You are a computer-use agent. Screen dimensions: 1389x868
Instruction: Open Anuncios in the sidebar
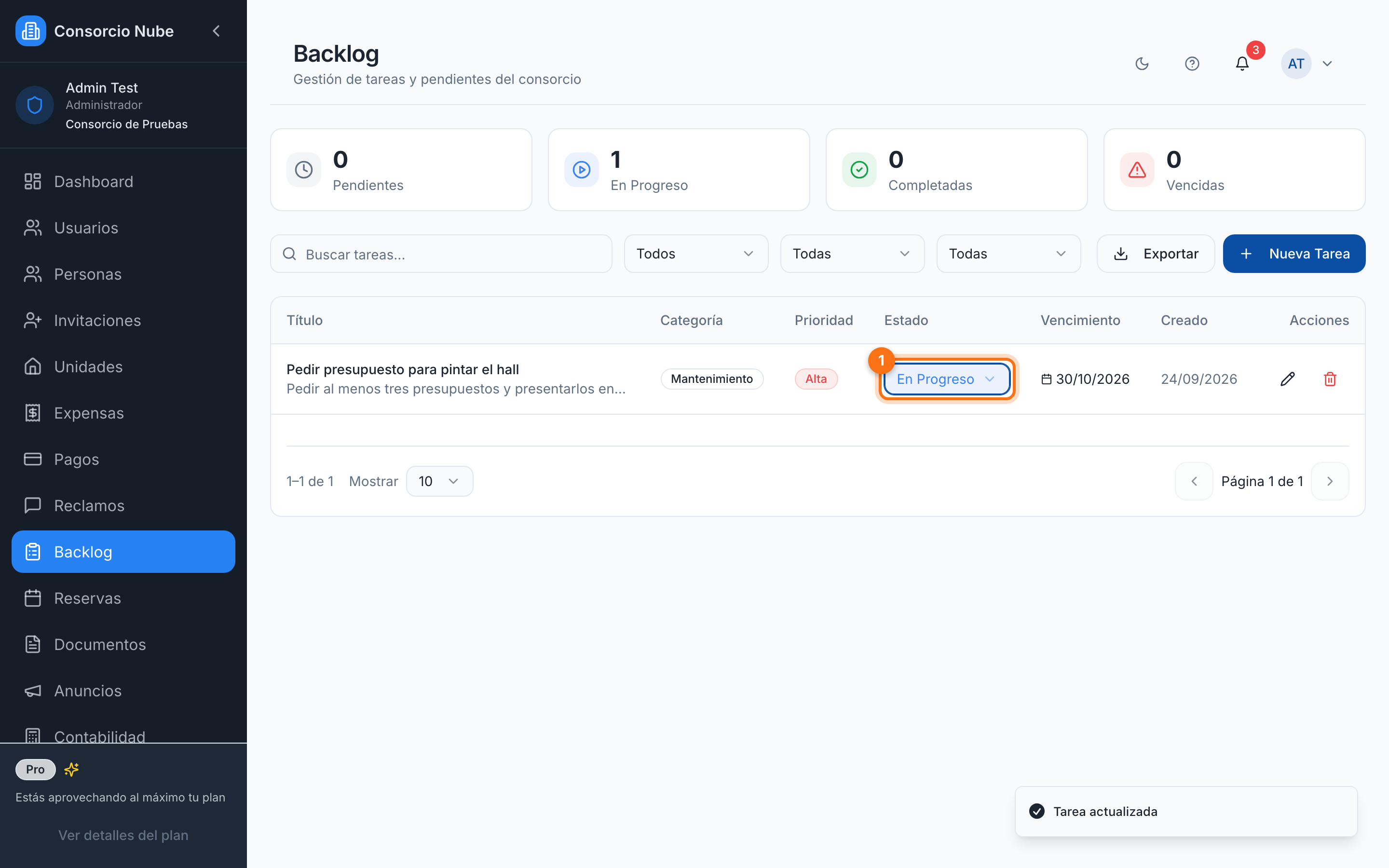coord(123,691)
